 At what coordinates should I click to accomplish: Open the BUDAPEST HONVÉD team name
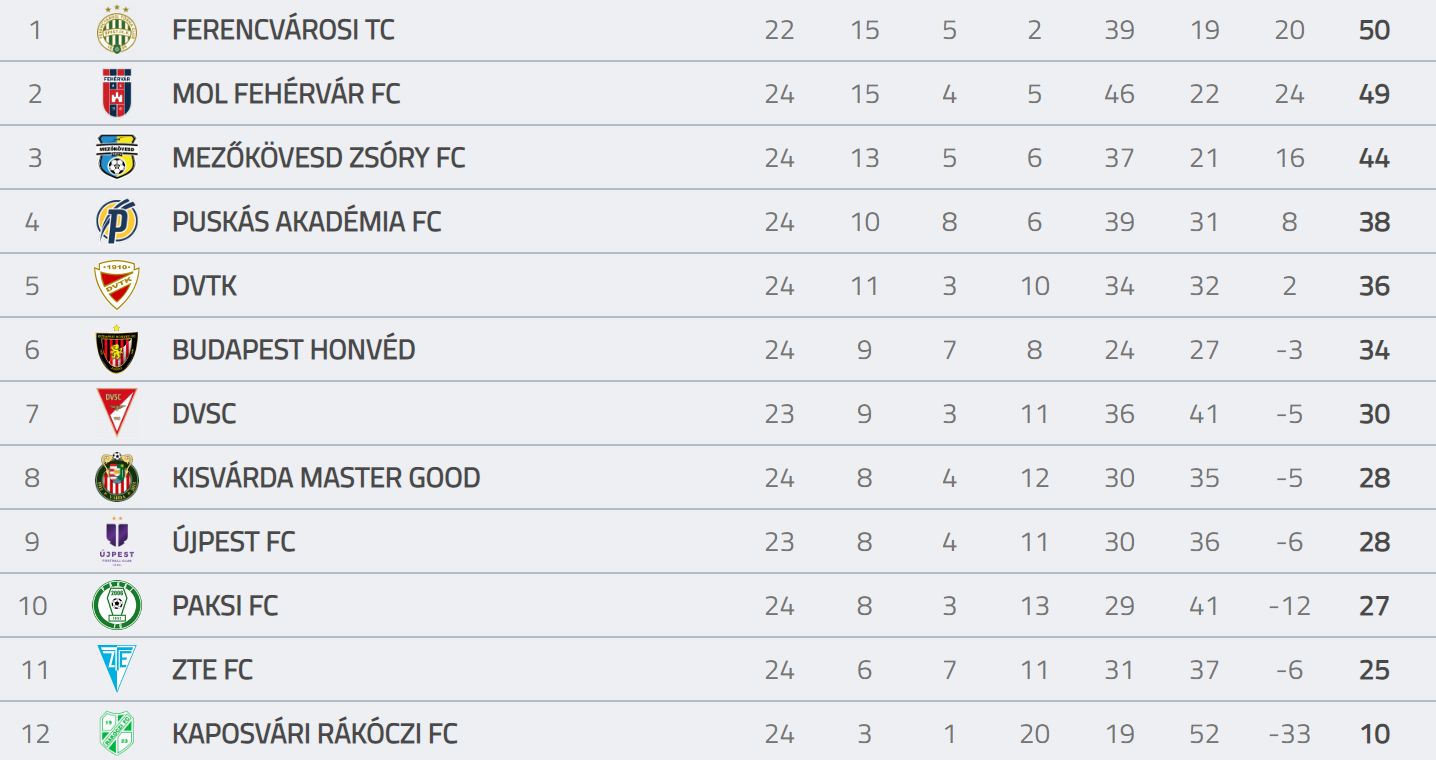click(x=293, y=350)
